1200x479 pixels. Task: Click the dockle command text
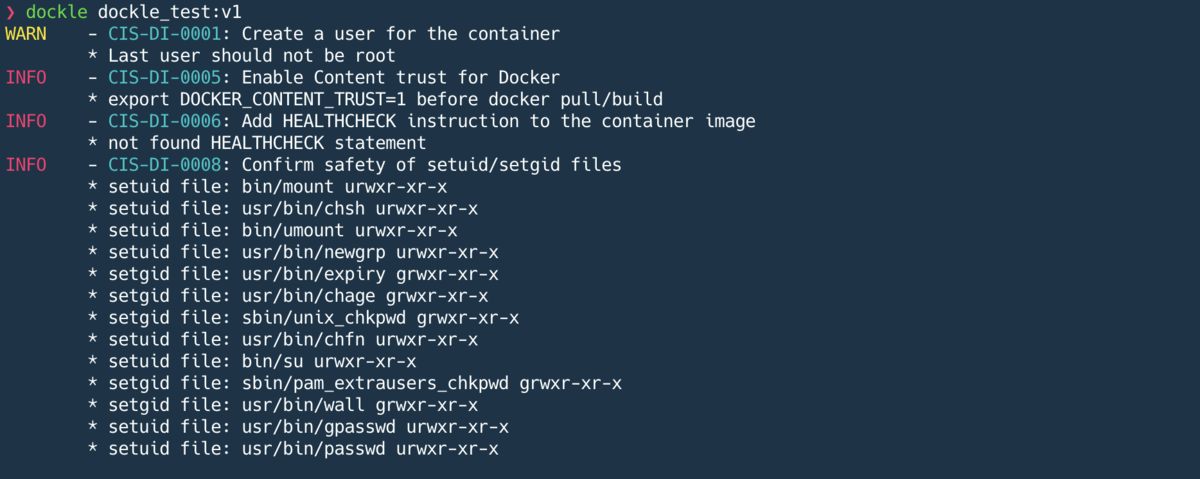tap(56, 12)
